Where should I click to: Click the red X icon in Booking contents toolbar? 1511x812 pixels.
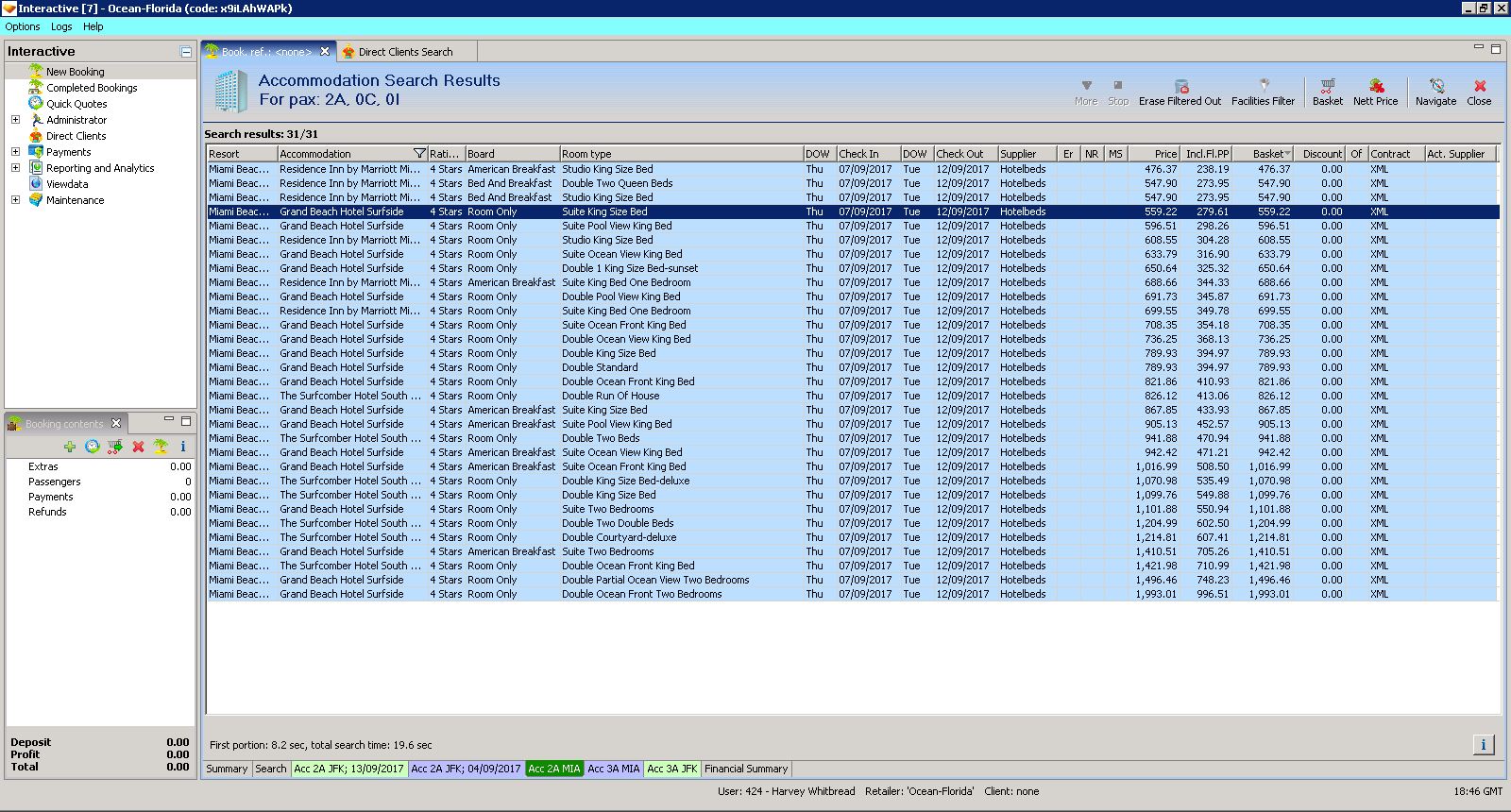[x=138, y=447]
